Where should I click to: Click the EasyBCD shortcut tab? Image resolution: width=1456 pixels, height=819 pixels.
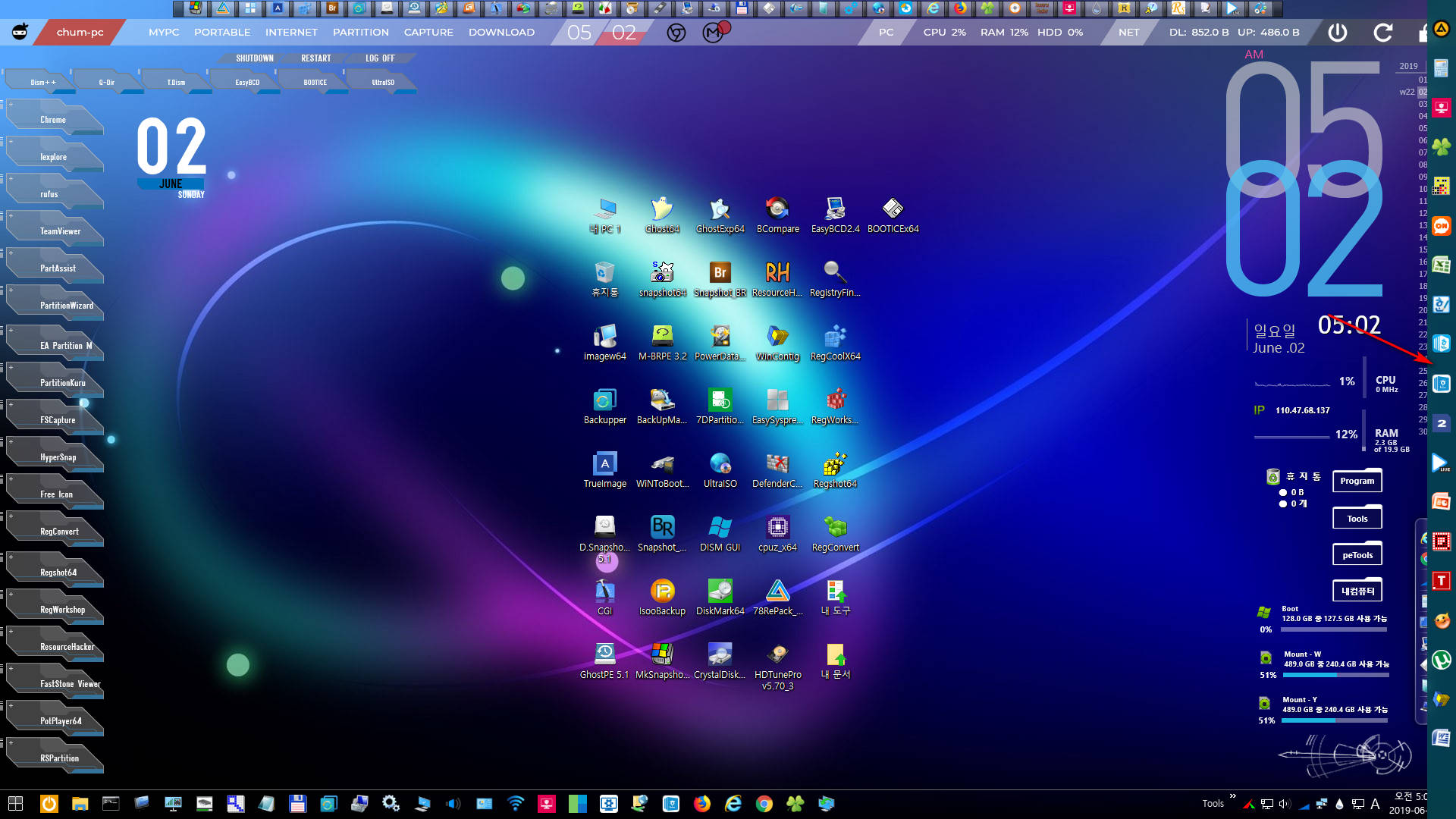tap(247, 82)
